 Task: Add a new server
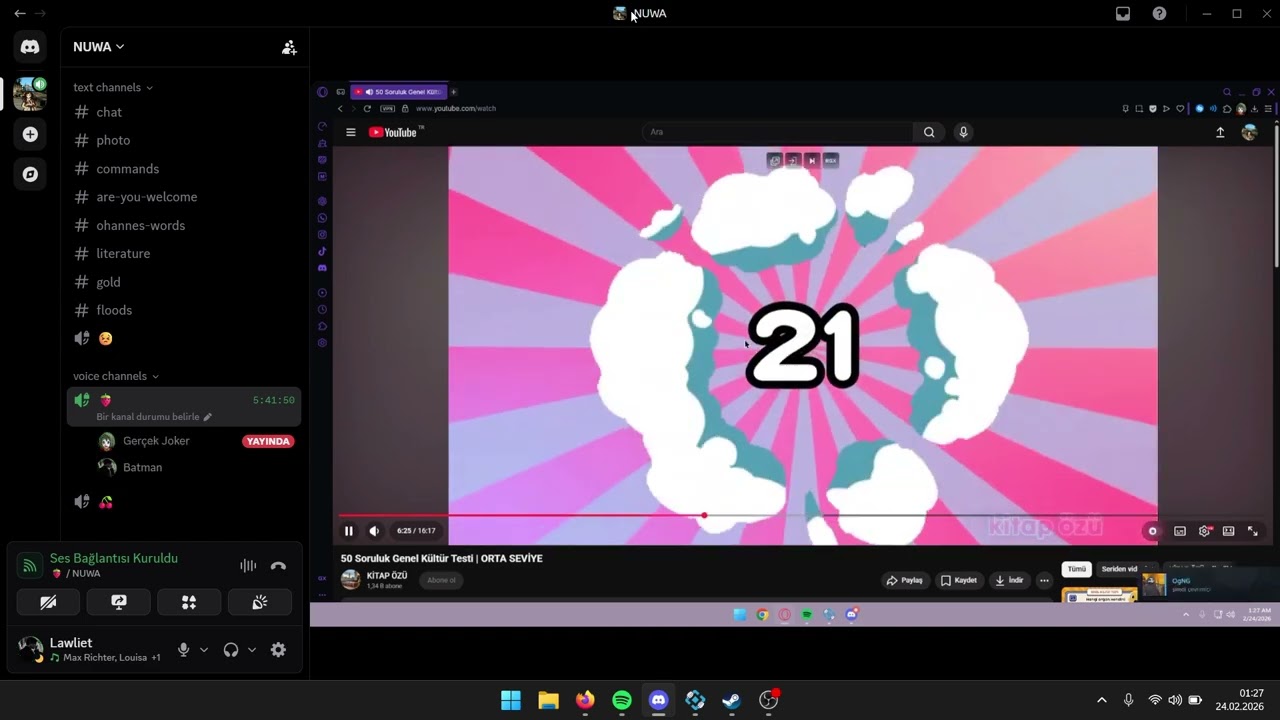[x=30, y=134]
